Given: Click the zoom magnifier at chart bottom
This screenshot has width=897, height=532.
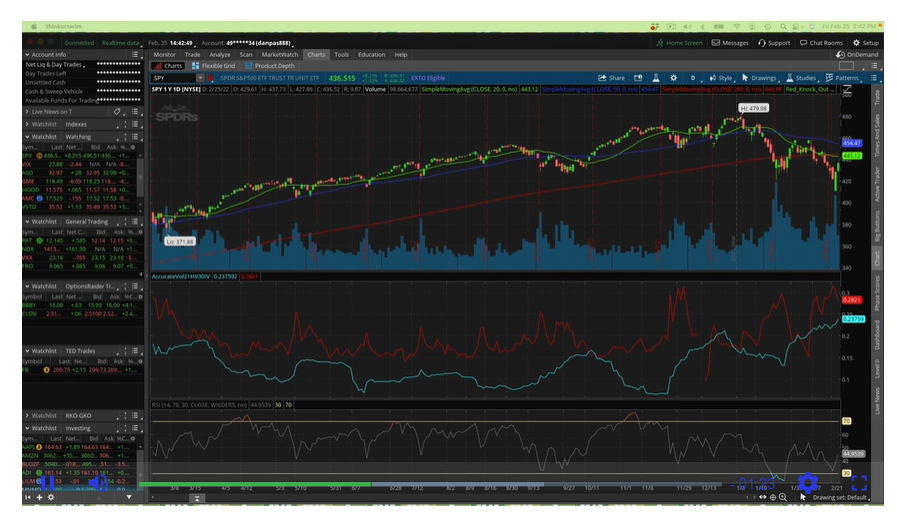Looking at the screenshot, I should coord(783,497).
